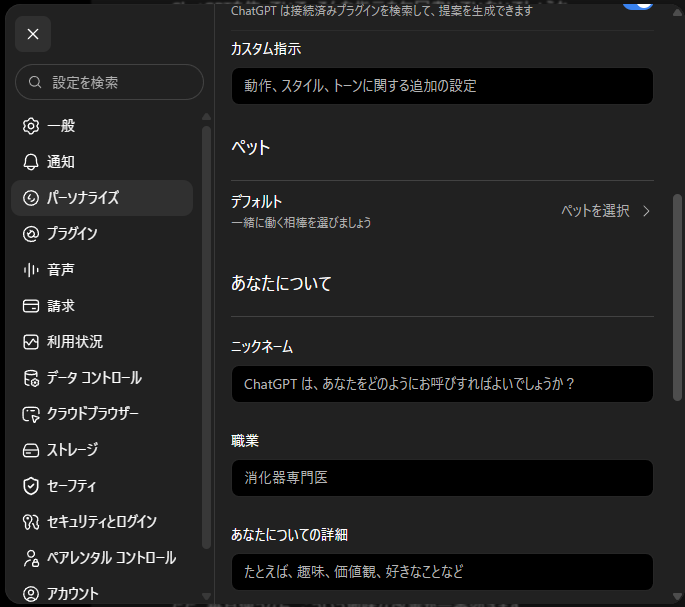This screenshot has height=607, width=685.
Task: Click the カスタム指示 label
Action: [266, 49]
